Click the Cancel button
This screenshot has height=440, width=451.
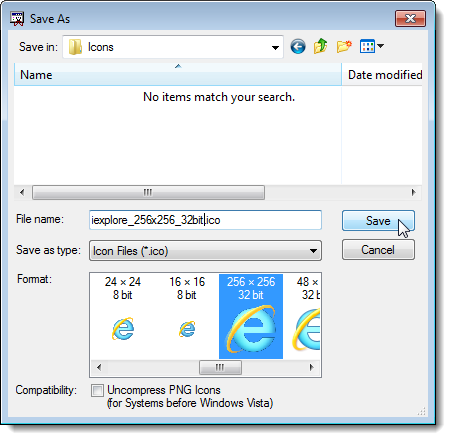coord(378,250)
